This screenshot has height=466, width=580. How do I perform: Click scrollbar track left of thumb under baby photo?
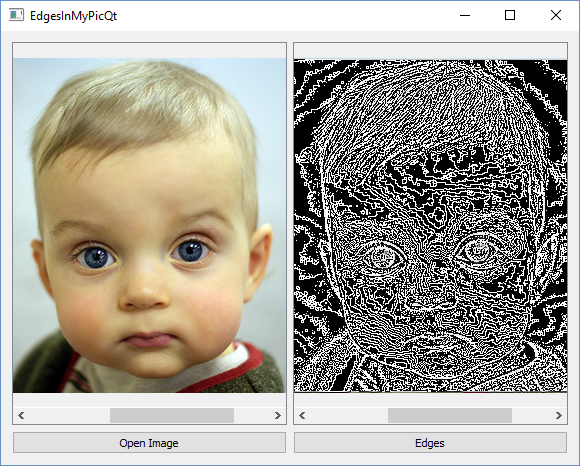69,415
